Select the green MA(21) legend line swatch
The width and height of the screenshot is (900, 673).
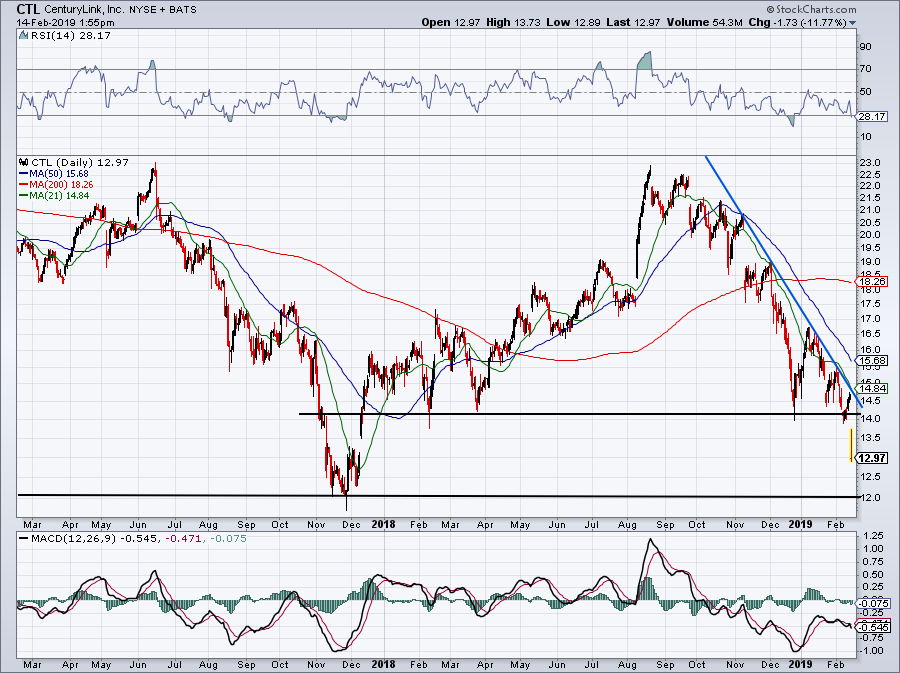click(24, 196)
